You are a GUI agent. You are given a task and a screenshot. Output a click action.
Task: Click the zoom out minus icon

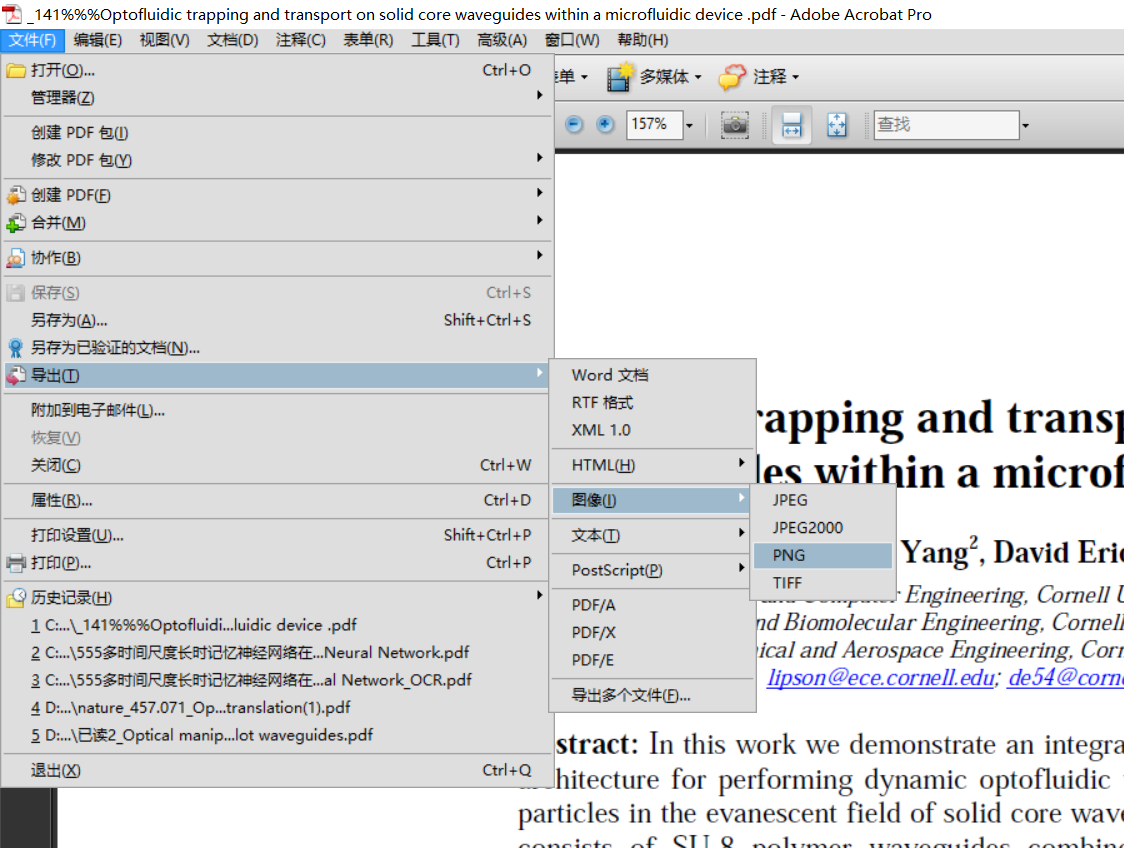[573, 125]
